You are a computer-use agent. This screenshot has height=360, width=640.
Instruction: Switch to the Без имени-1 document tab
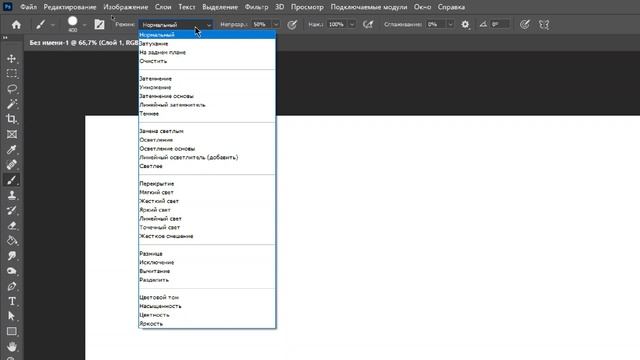coord(84,42)
